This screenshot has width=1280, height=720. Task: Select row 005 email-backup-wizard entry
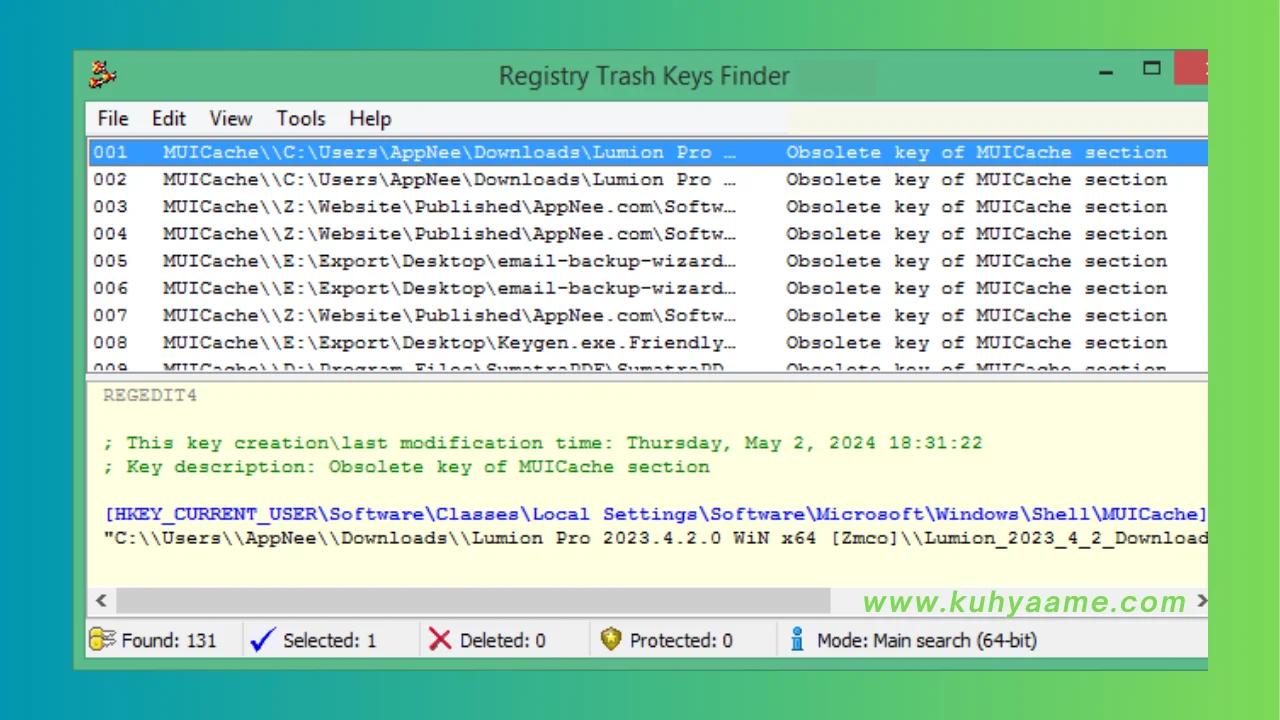click(647, 261)
